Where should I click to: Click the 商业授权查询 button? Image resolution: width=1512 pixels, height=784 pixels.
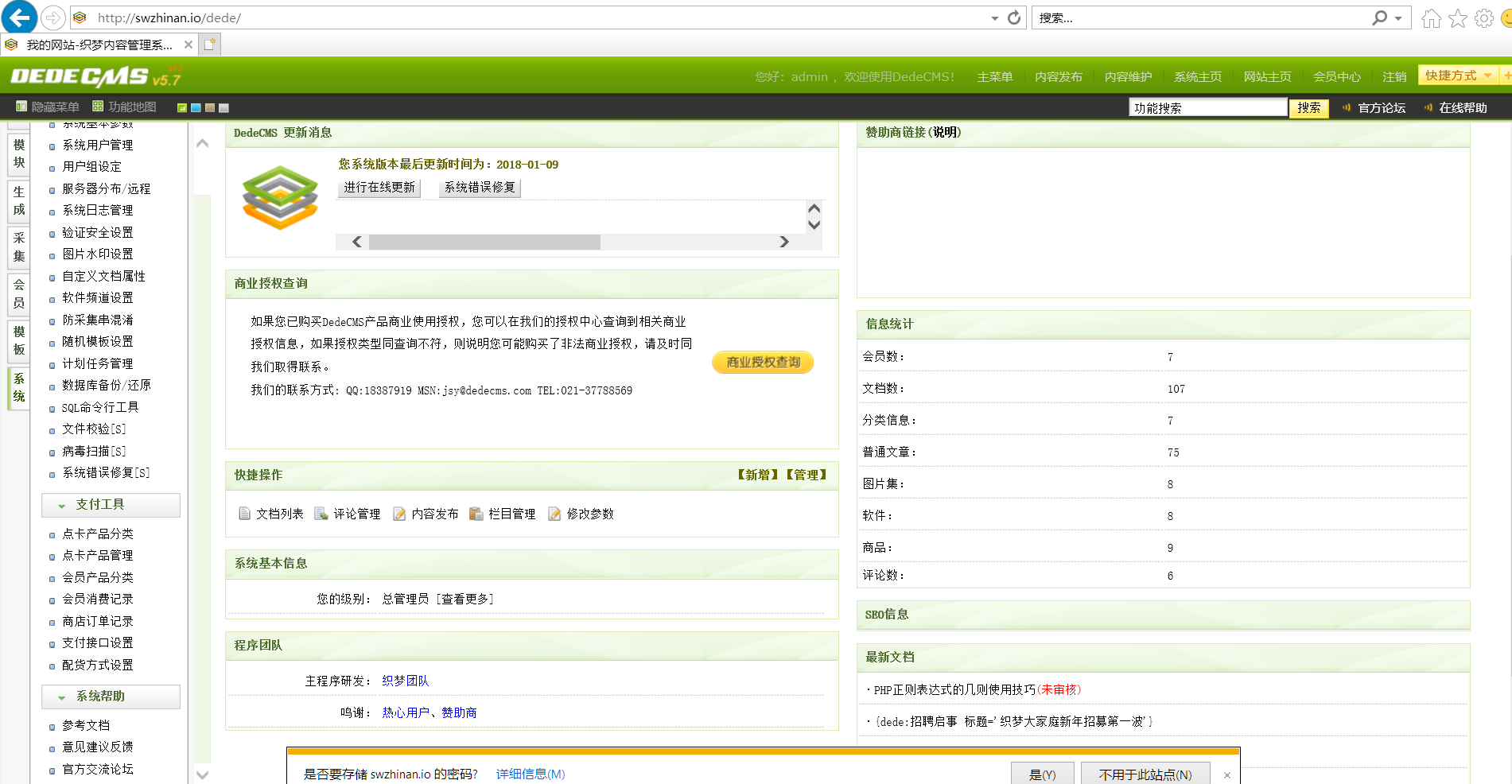pyautogui.click(x=763, y=362)
